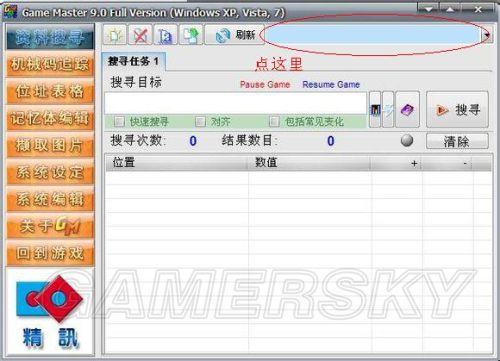Enable the 快速搜寻 checkbox
Screen dimensions: 500x361
(119, 121)
